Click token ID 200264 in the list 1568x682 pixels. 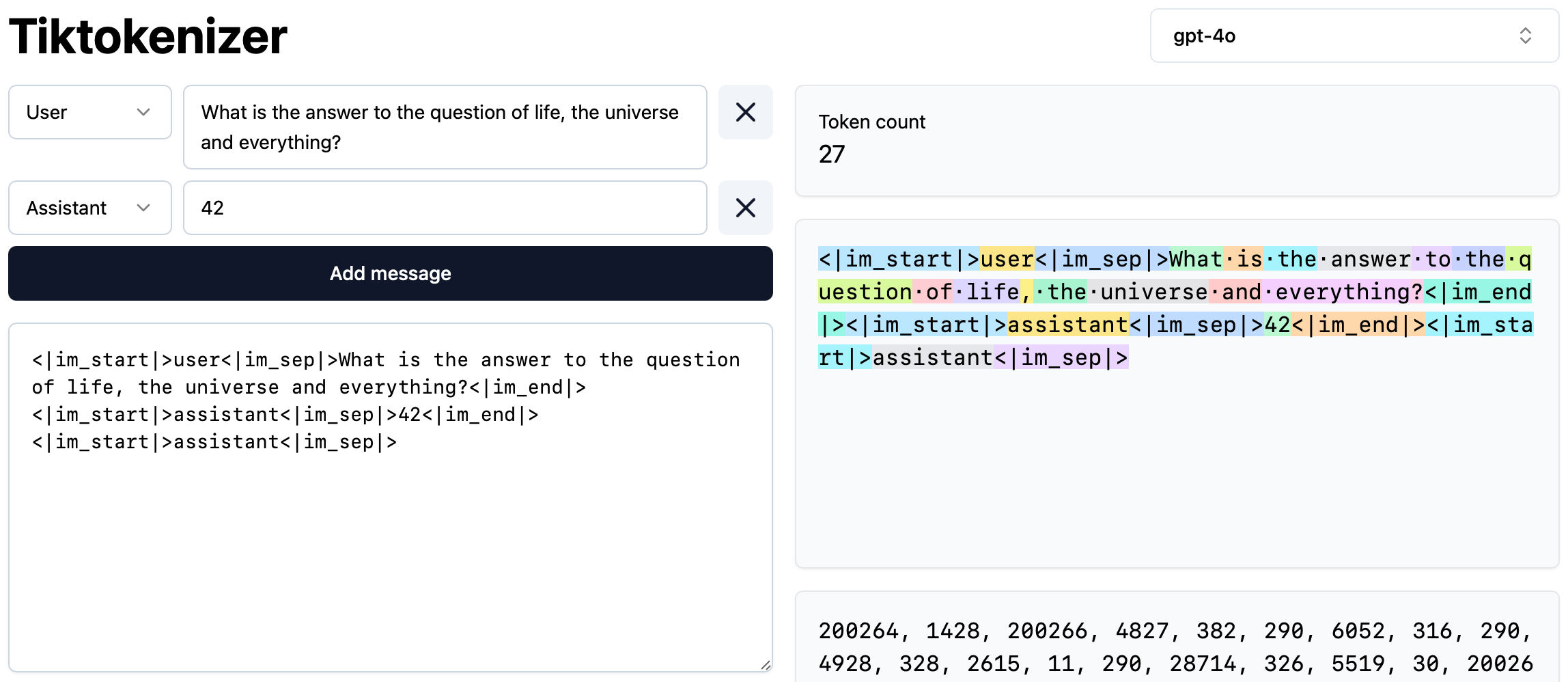[858, 631]
